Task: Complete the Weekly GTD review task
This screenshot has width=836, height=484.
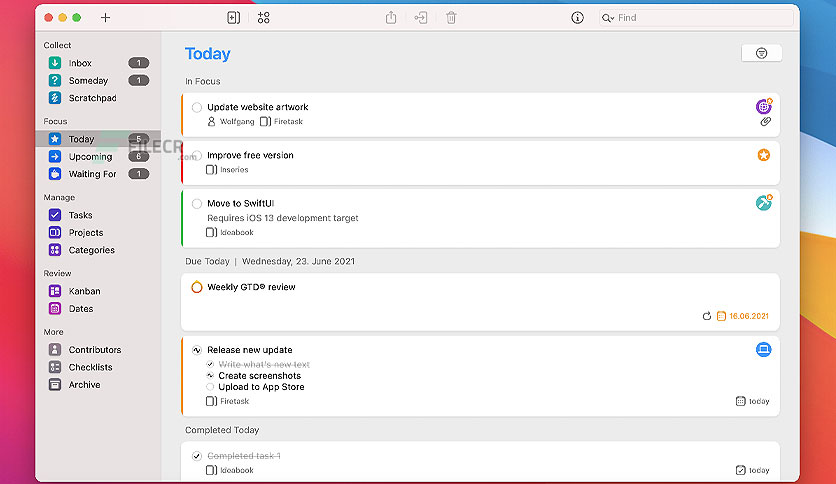Action: [x=197, y=287]
